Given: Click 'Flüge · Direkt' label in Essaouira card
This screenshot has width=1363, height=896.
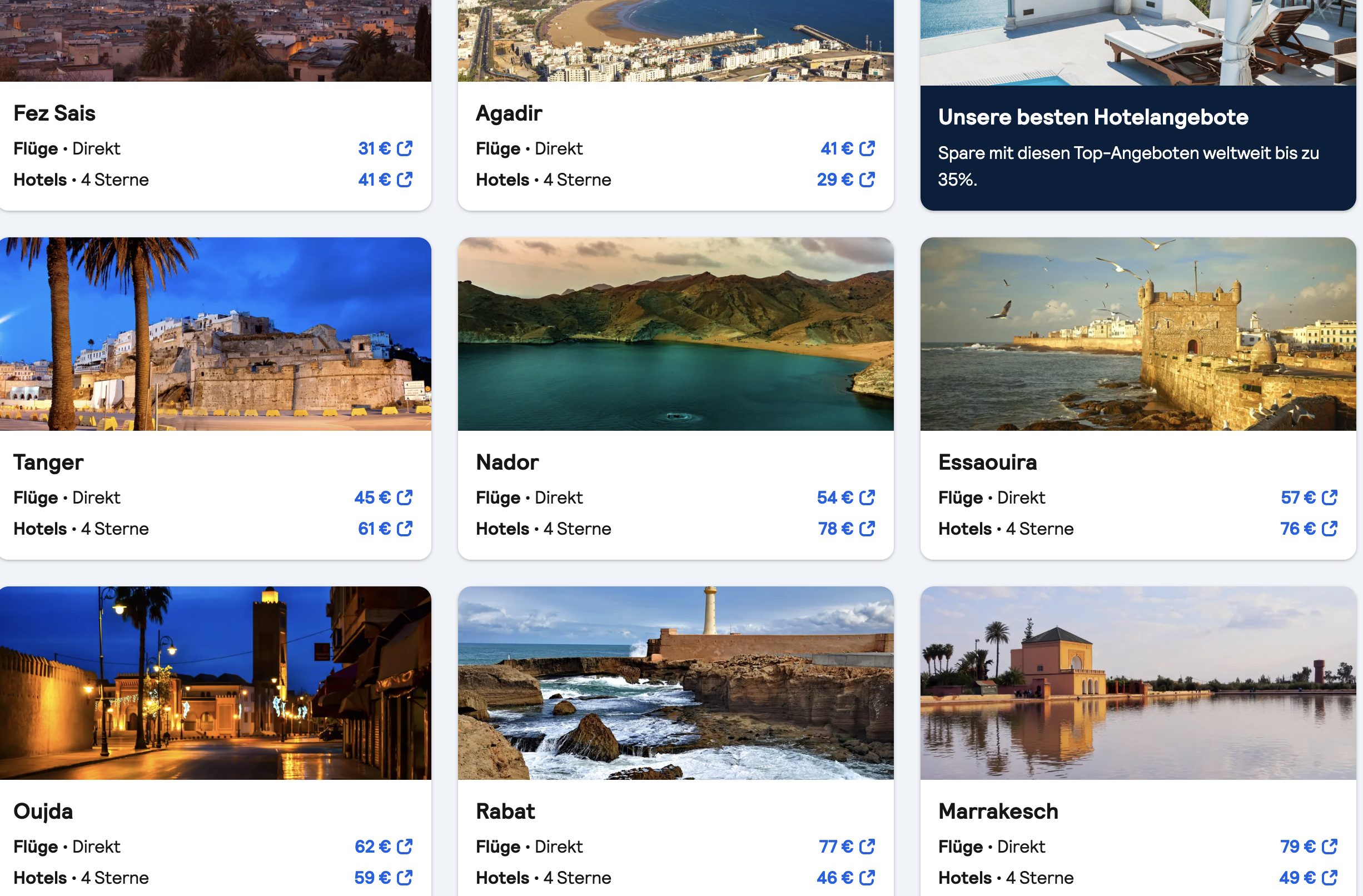Looking at the screenshot, I should point(992,497).
